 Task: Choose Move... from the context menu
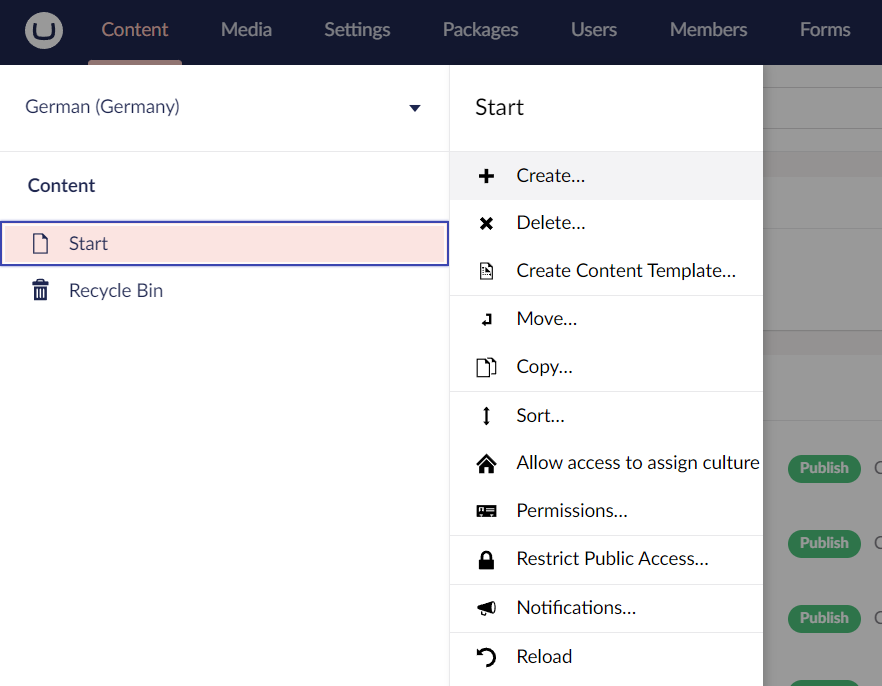point(546,318)
